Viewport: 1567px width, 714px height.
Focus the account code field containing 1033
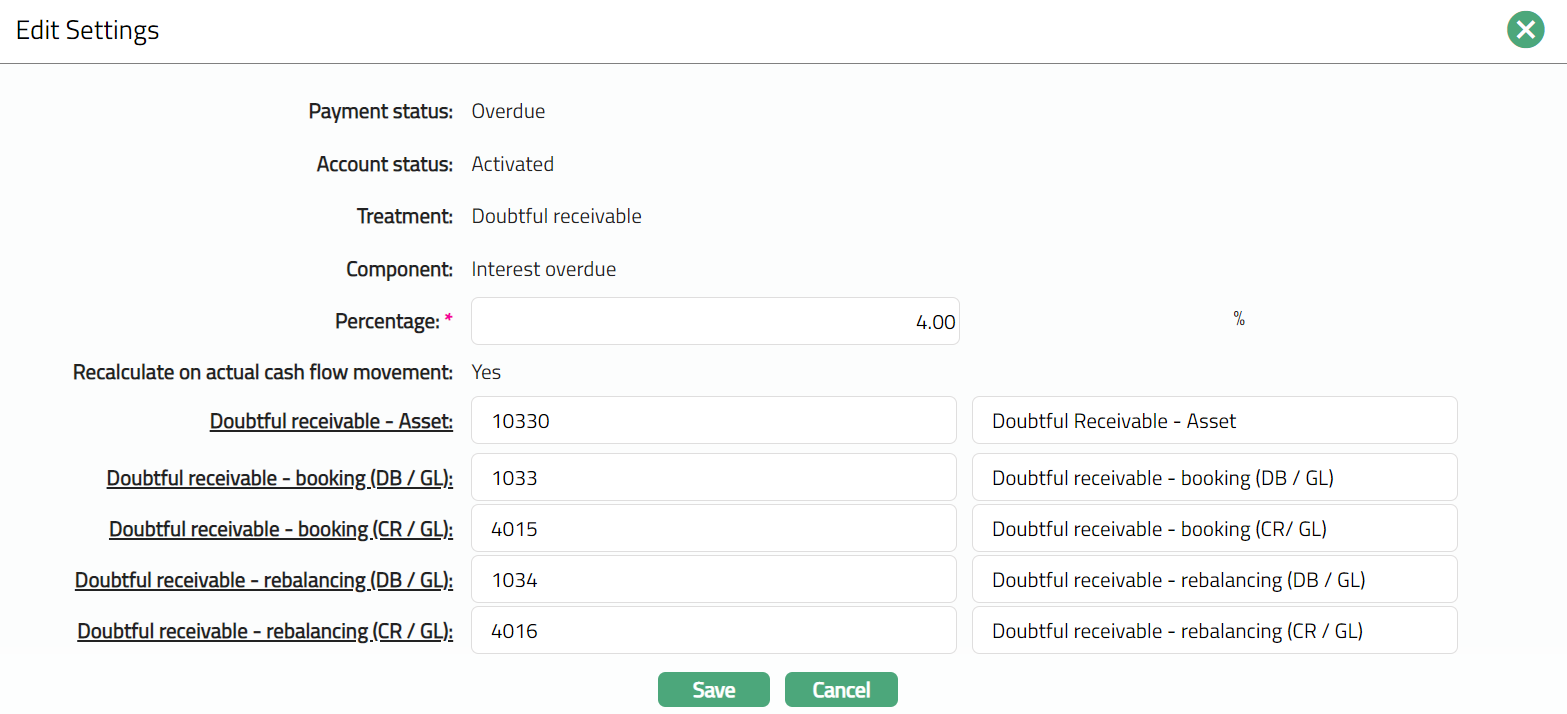point(714,478)
